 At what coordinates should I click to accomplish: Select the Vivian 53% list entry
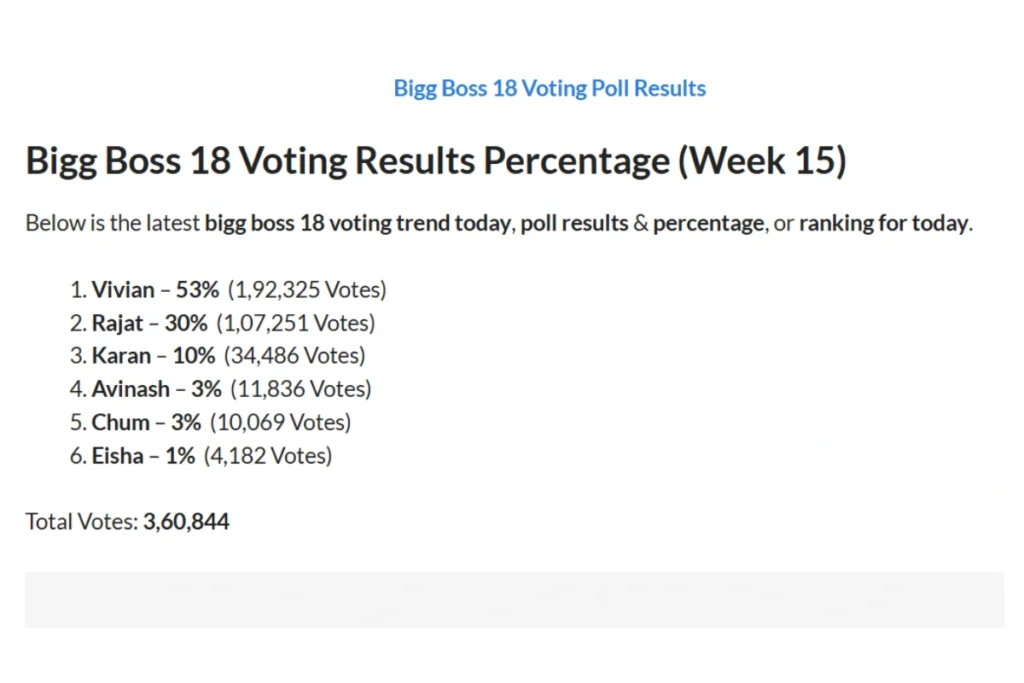(x=229, y=289)
